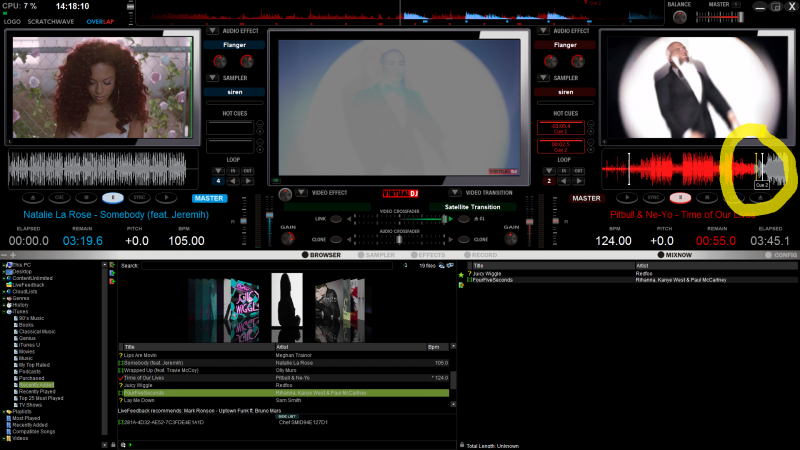Sort the track list by Bpm column
The width and height of the screenshot is (800, 450).
pyautogui.click(x=438, y=347)
